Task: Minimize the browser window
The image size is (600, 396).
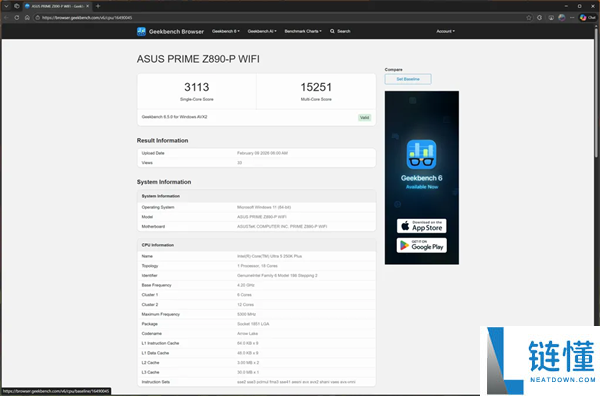Action: pos(566,6)
